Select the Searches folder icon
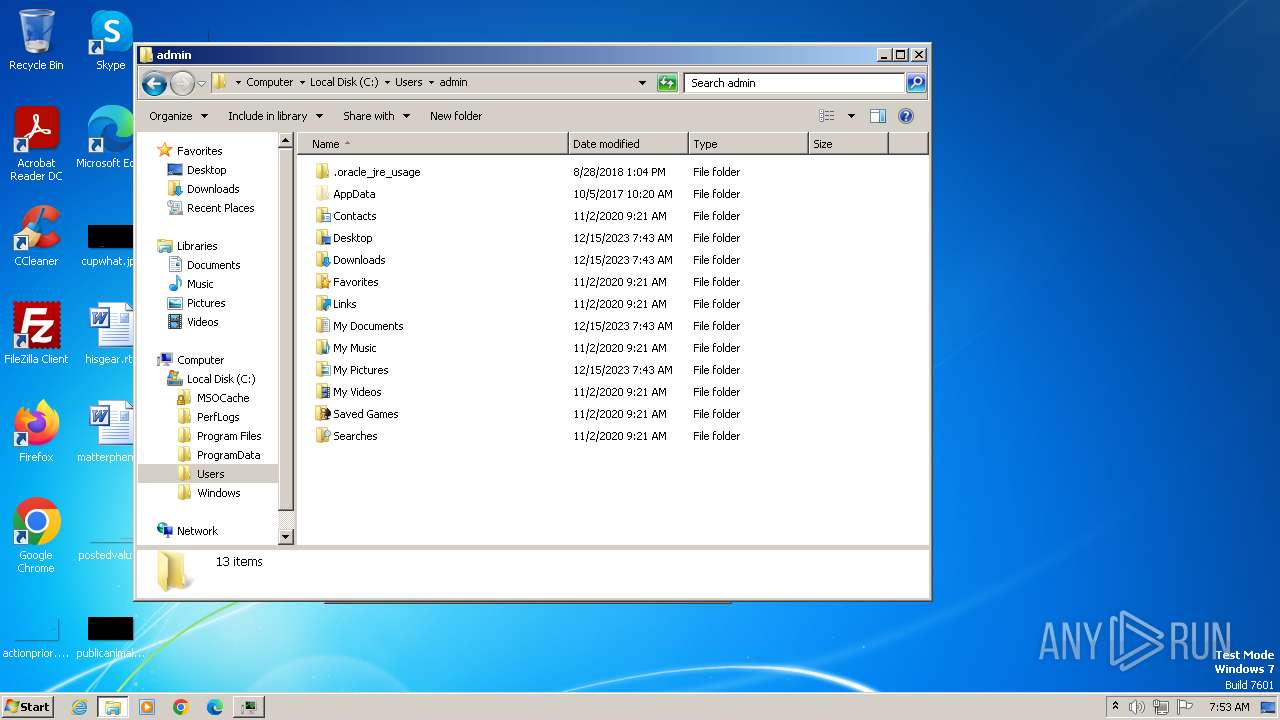1280x720 pixels. tap(322, 436)
